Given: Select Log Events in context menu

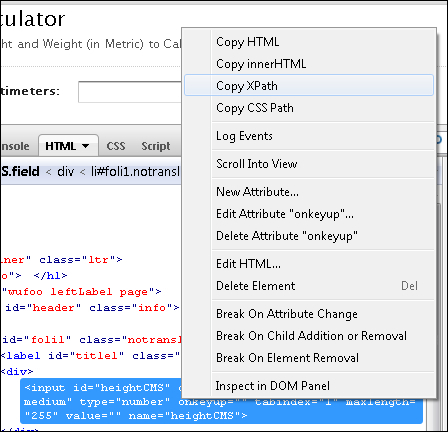Looking at the screenshot, I should tap(309, 136).
